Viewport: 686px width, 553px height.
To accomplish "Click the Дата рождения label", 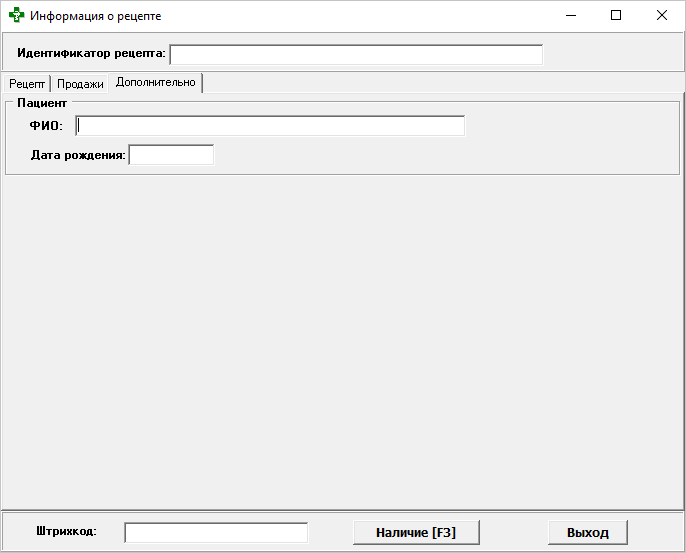I will tap(79, 155).
